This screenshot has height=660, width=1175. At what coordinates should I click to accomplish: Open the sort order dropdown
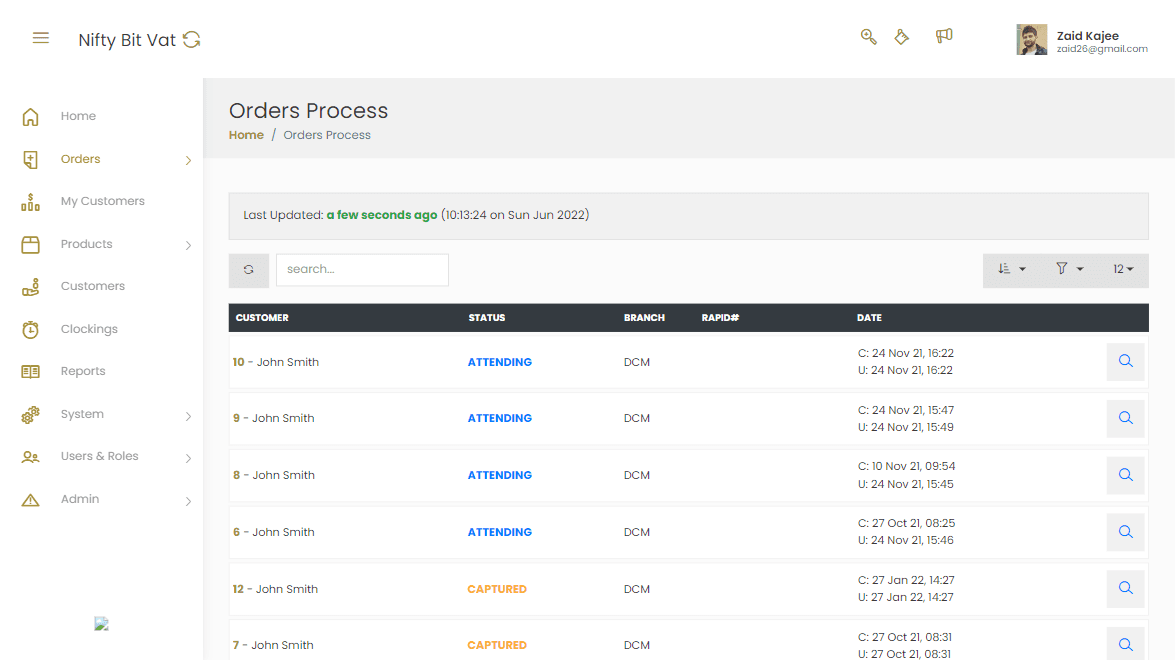(x=1012, y=269)
